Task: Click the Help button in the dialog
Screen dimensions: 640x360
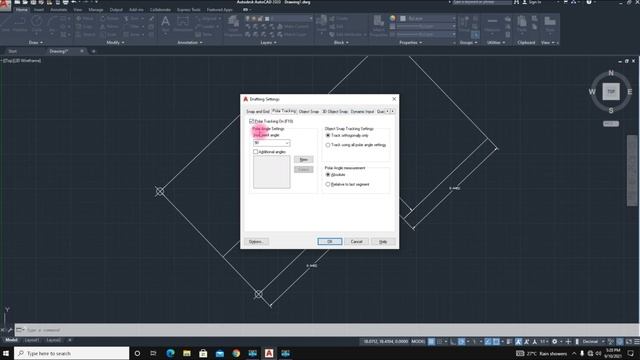Action: pyautogui.click(x=383, y=242)
